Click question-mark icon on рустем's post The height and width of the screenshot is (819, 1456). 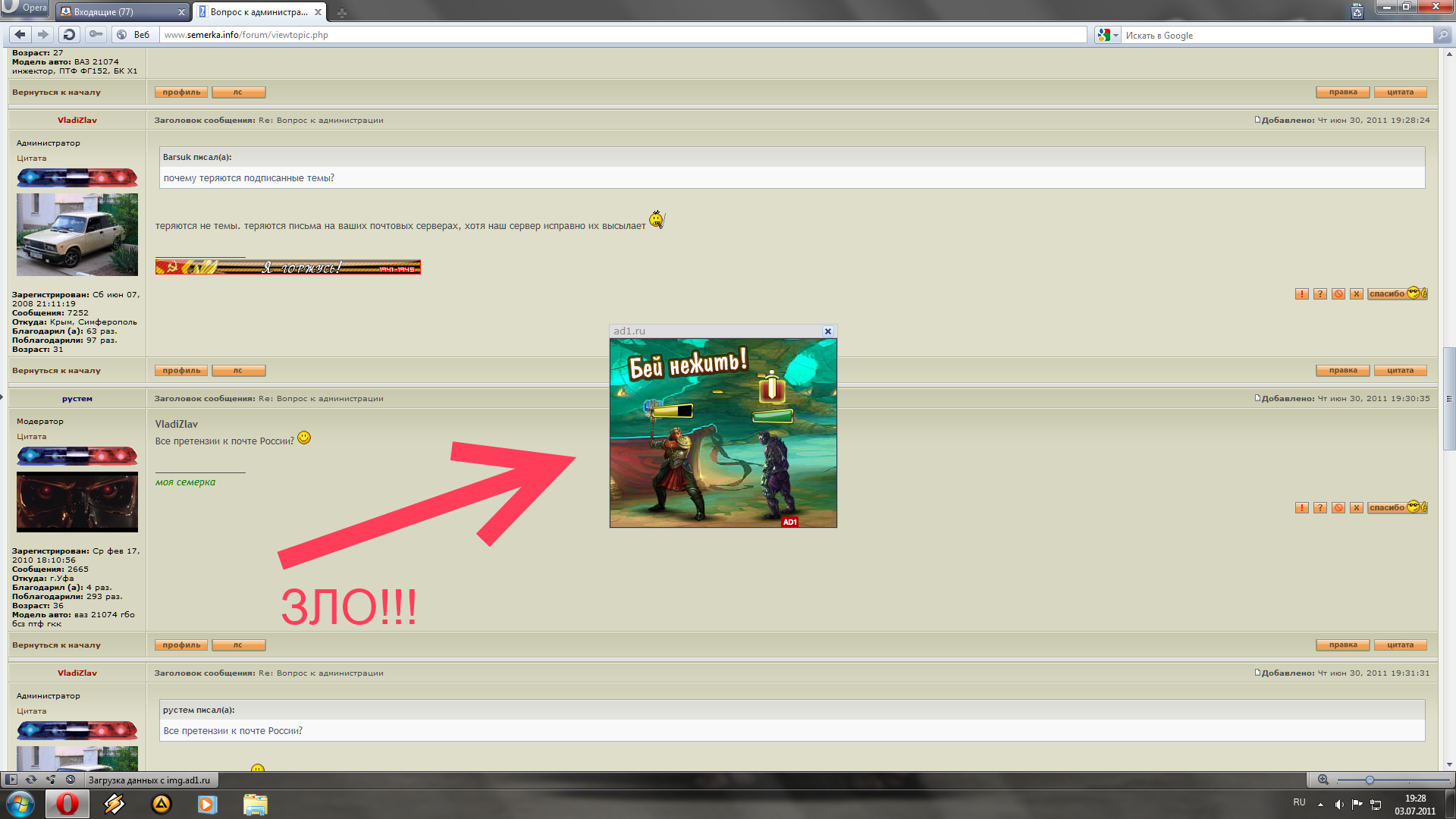1320,508
